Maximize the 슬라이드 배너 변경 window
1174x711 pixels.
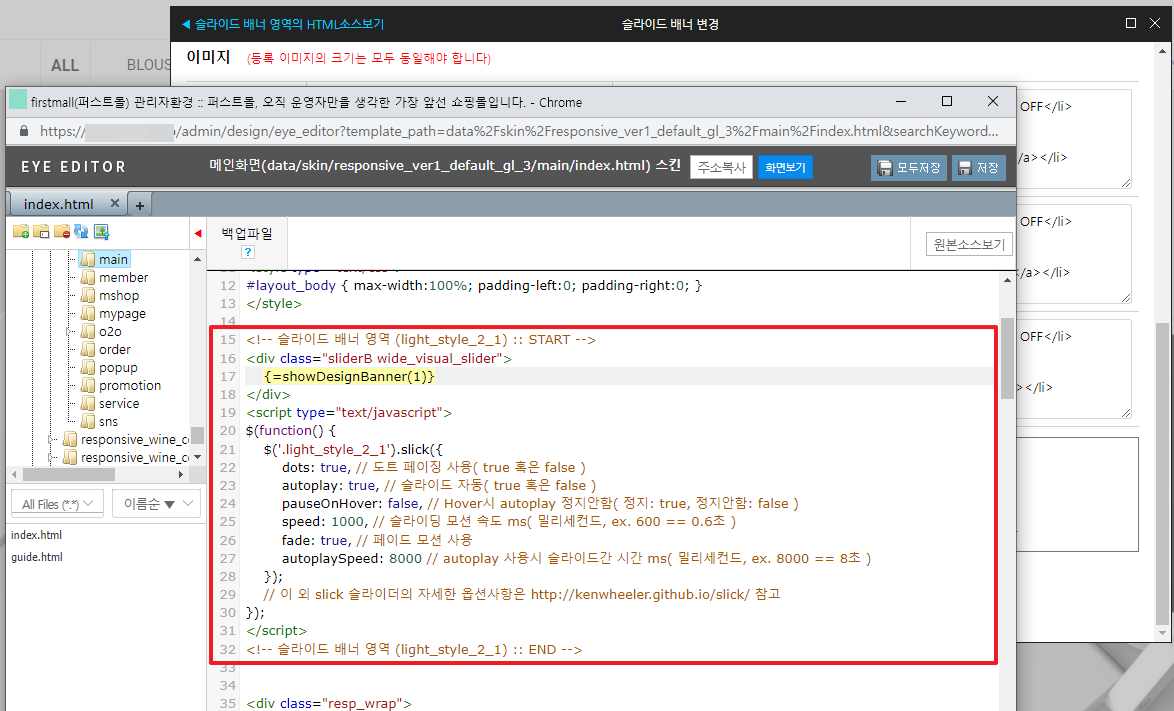point(1131,23)
